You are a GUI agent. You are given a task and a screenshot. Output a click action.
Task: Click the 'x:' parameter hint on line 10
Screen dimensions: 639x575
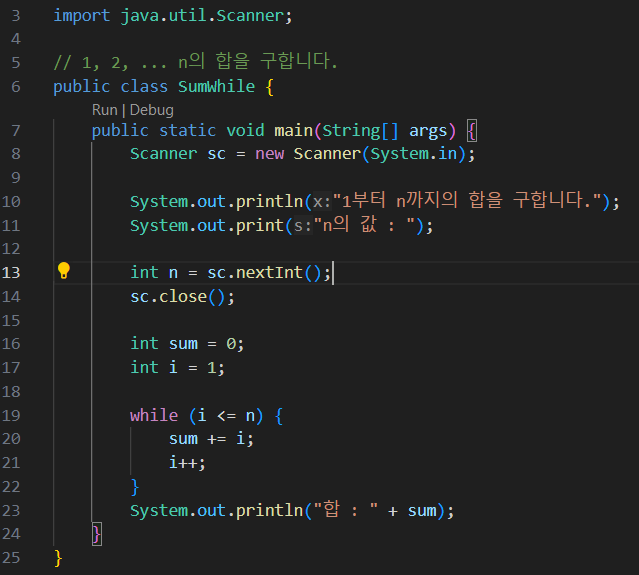(x=322, y=201)
